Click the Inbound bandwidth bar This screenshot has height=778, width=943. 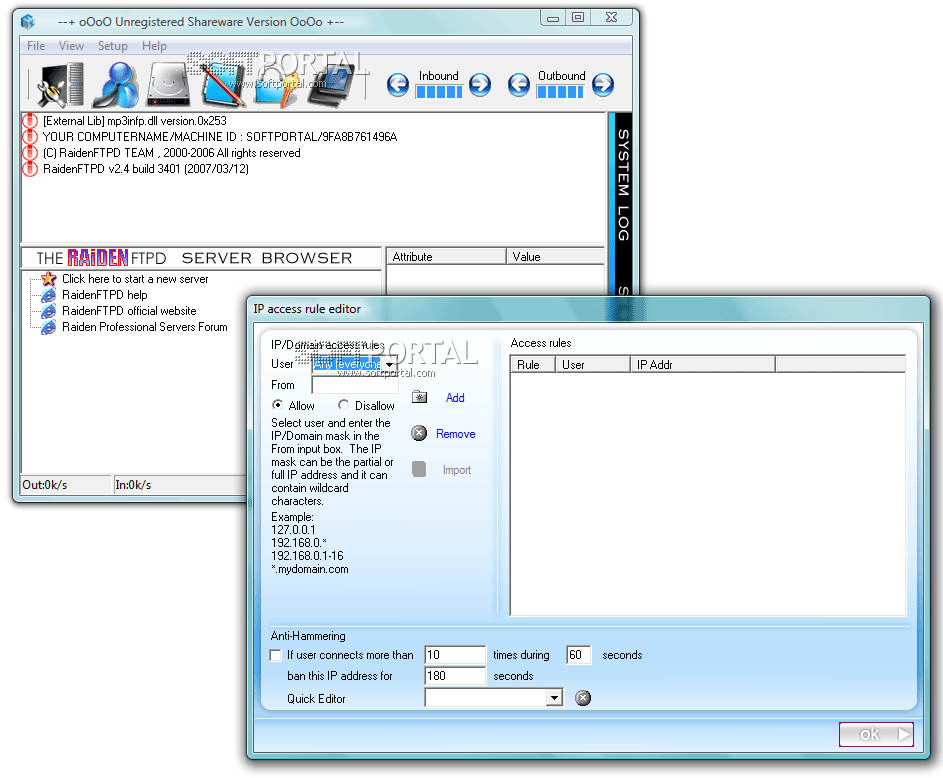click(439, 91)
